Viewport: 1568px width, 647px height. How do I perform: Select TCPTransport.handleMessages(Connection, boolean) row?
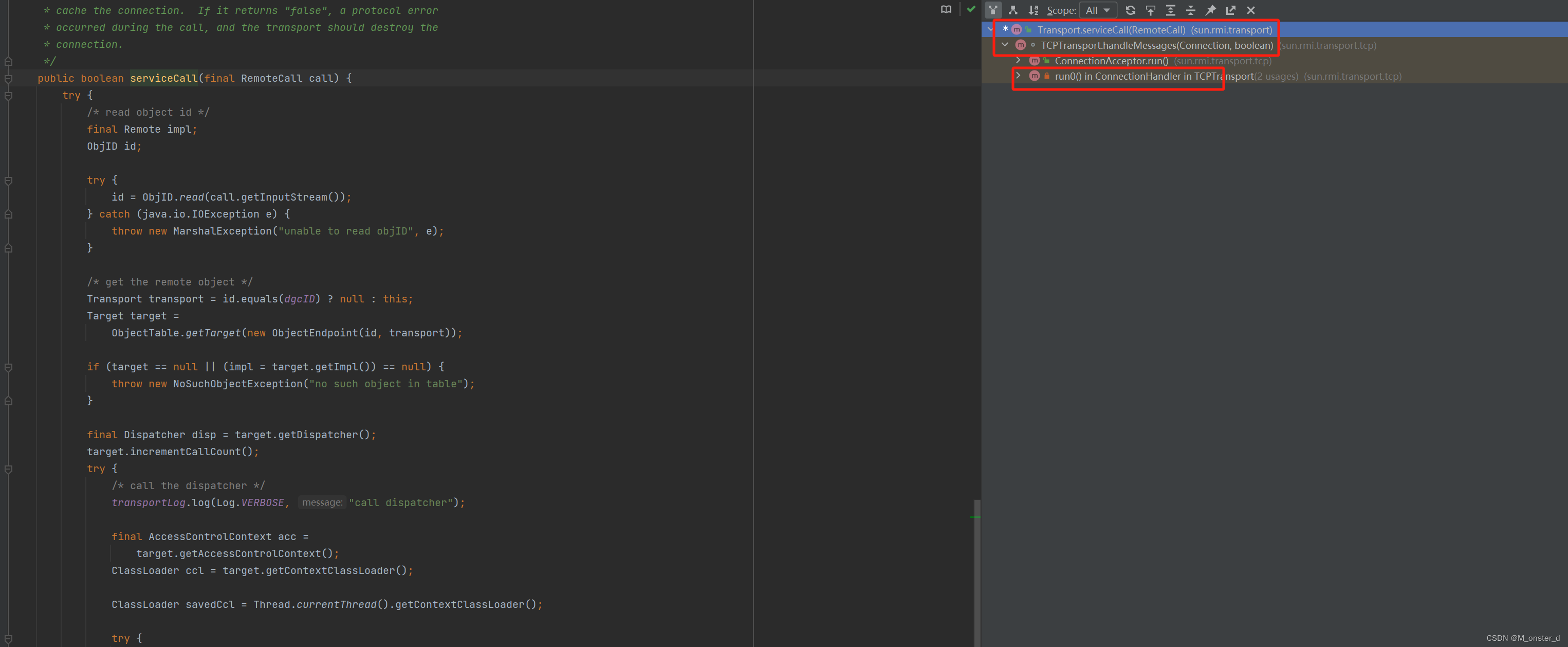[x=1275, y=45]
